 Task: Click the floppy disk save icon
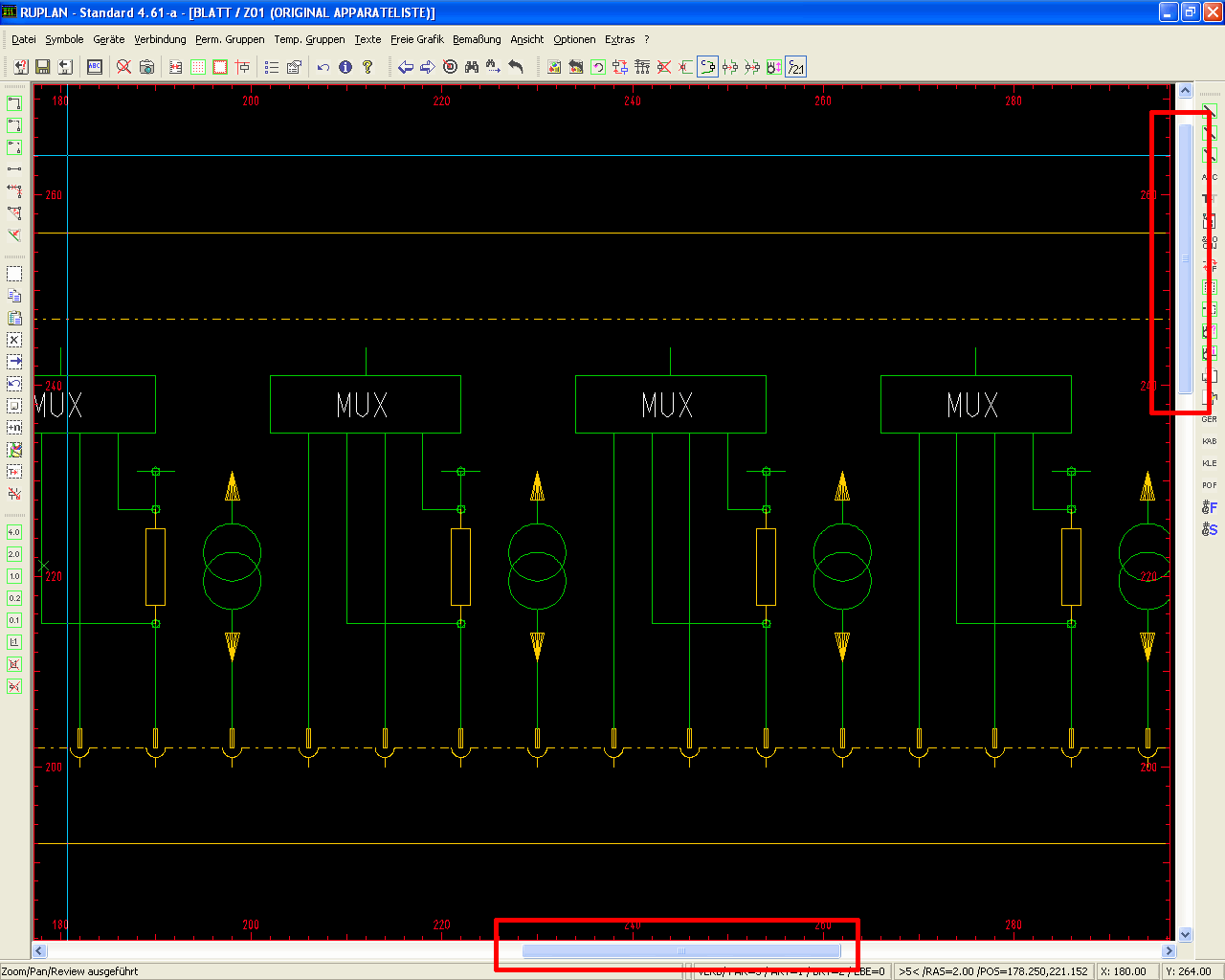(x=42, y=67)
